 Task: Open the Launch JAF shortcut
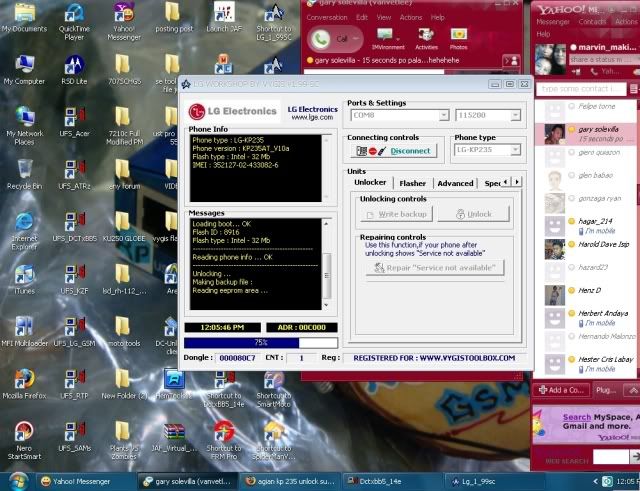pyautogui.click(x=224, y=17)
